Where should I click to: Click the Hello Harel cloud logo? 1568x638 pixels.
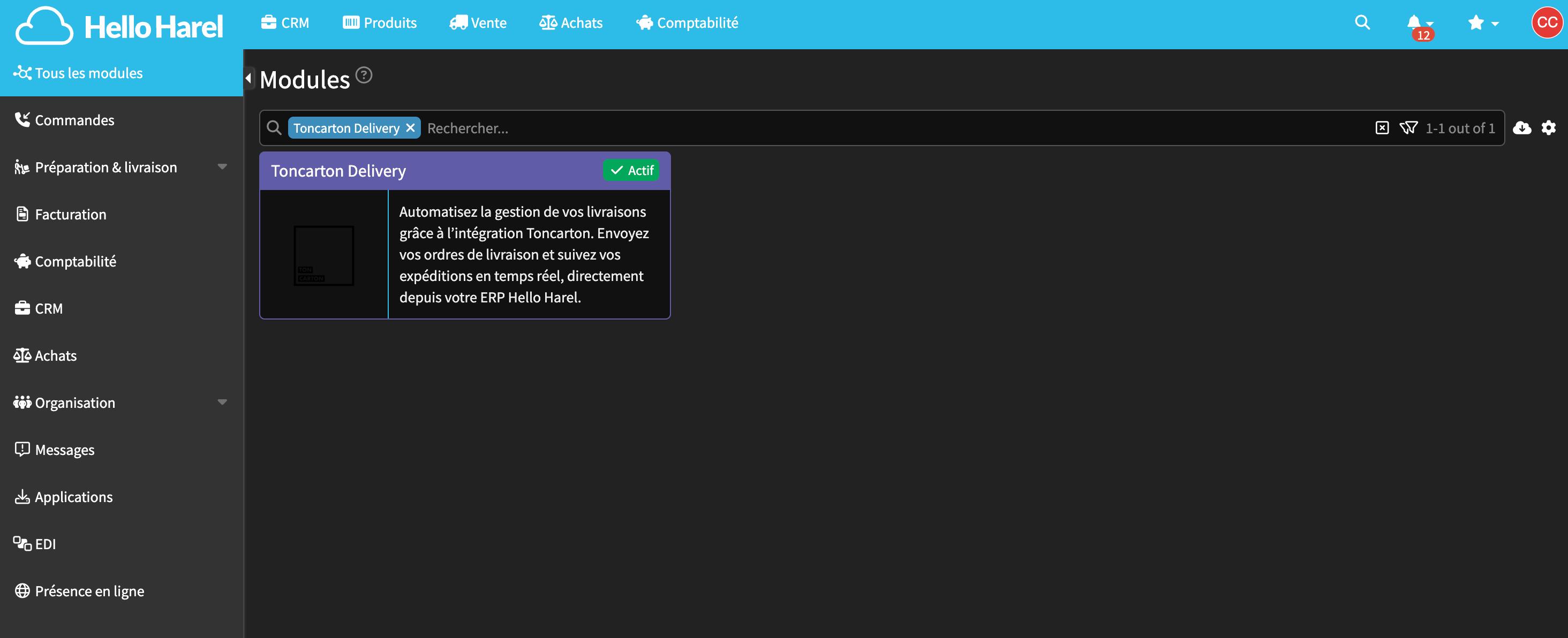click(x=119, y=26)
